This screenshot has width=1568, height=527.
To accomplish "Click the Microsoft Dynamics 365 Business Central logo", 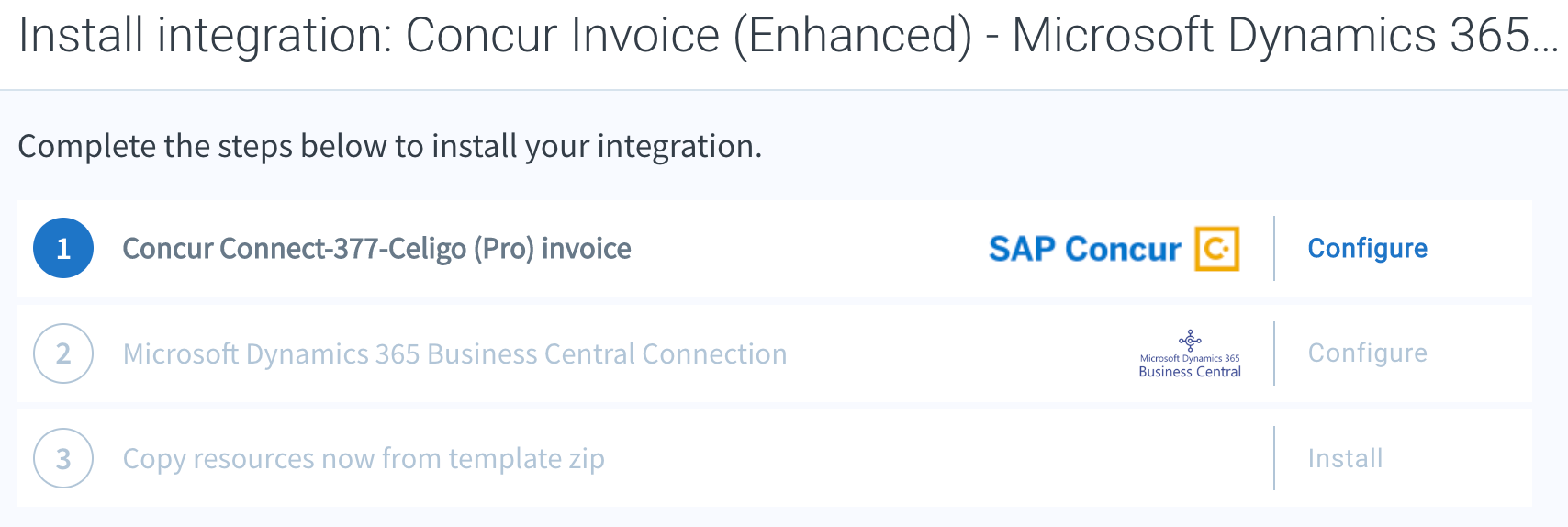I will (x=1190, y=353).
